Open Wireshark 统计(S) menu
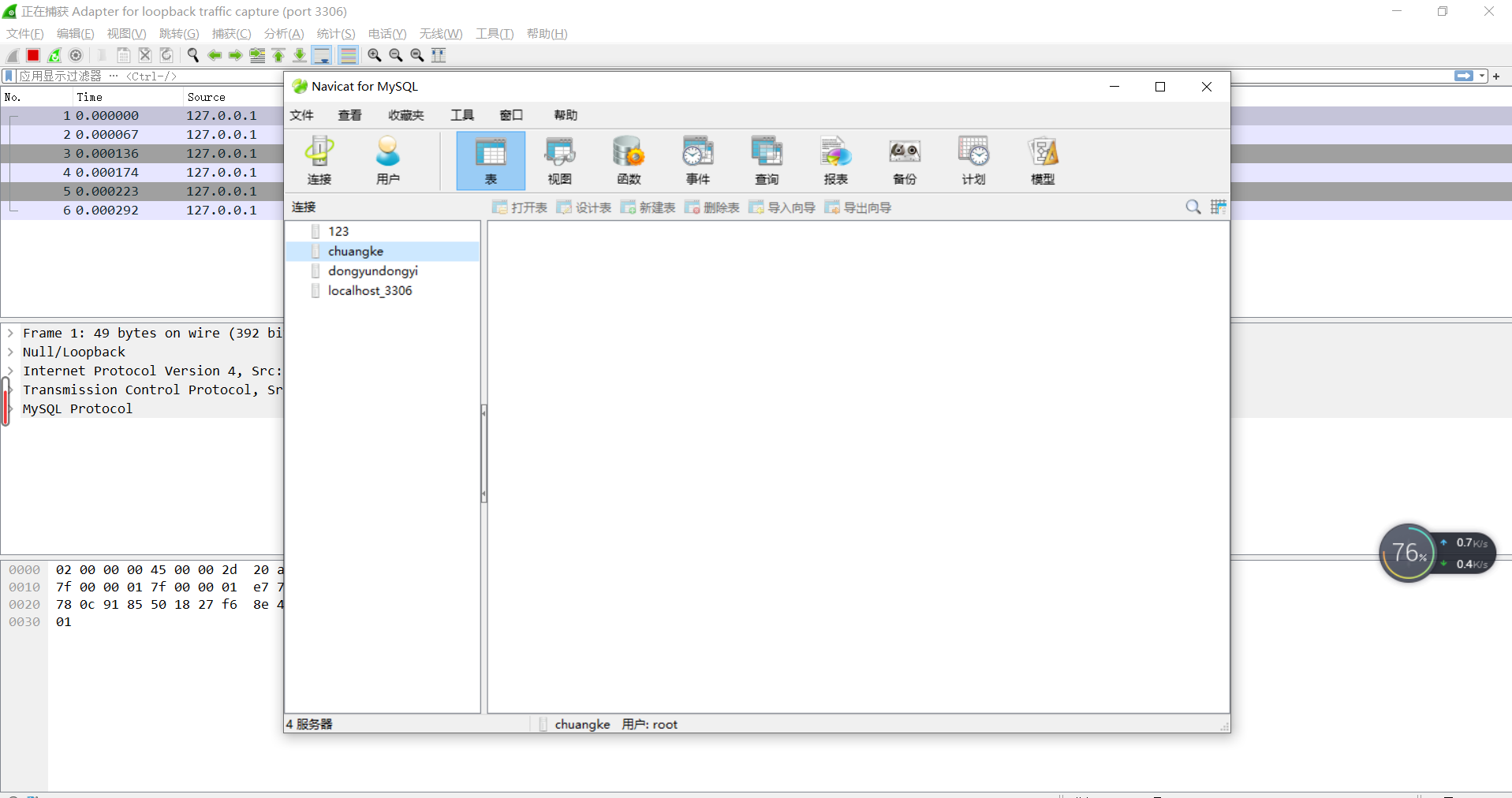The image size is (1512, 798). click(336, 33)
